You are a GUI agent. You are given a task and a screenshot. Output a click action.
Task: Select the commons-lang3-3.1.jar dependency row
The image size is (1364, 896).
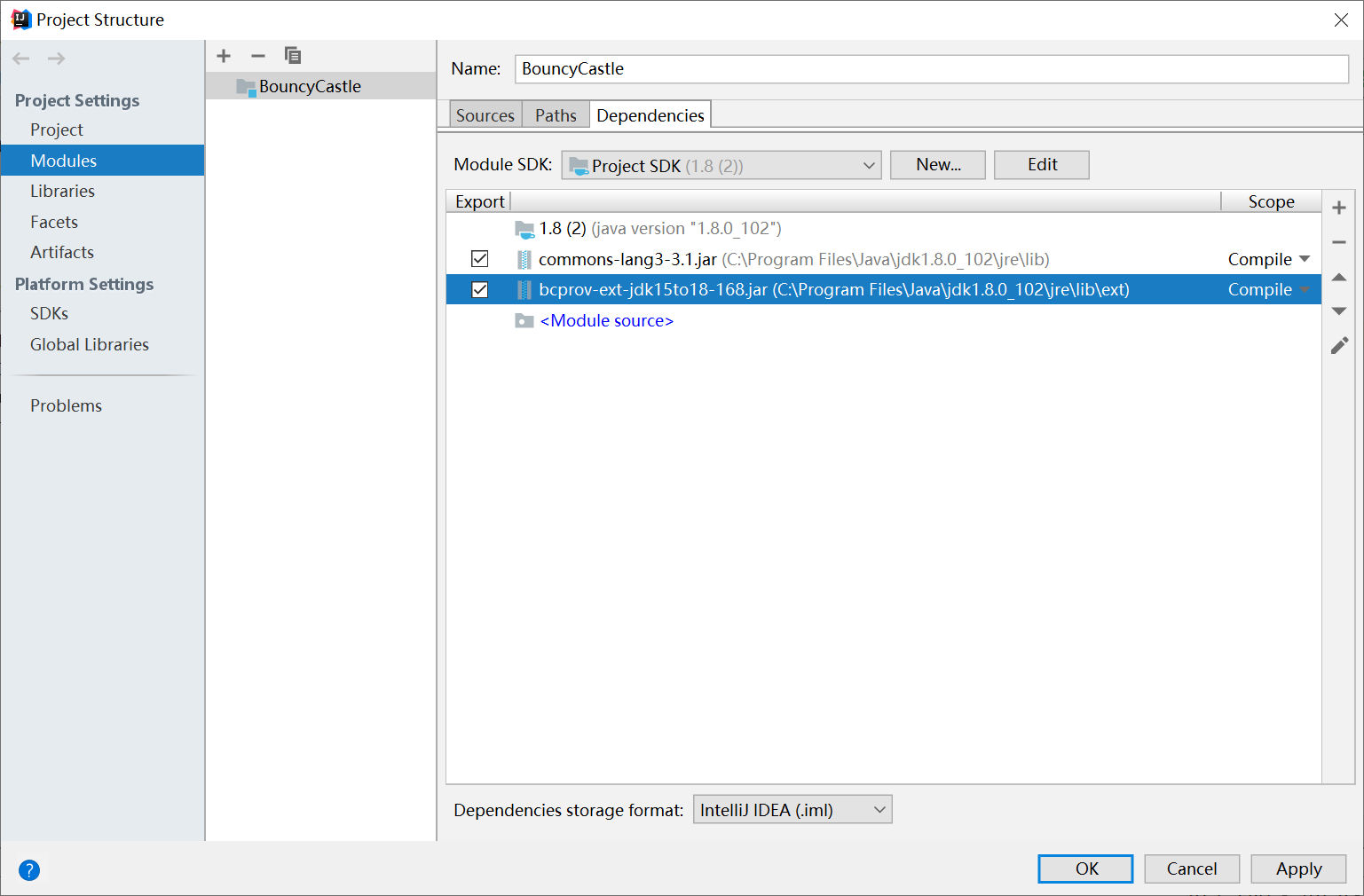pyautogui.click(x=883, y=259)
